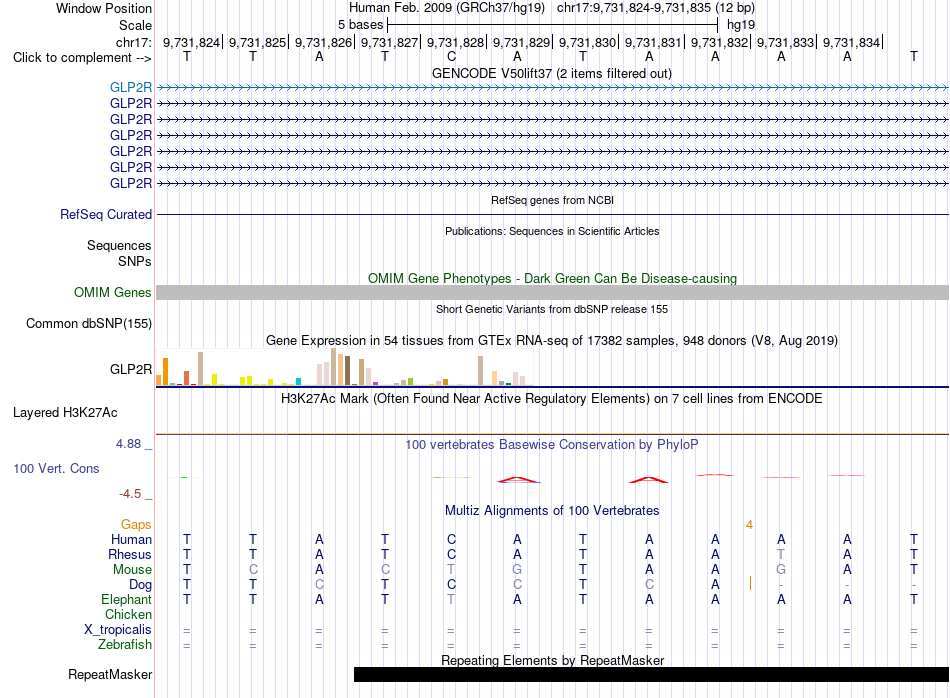Click the H3K27Ac Mark ENCODE title

(x=552, y=399)
